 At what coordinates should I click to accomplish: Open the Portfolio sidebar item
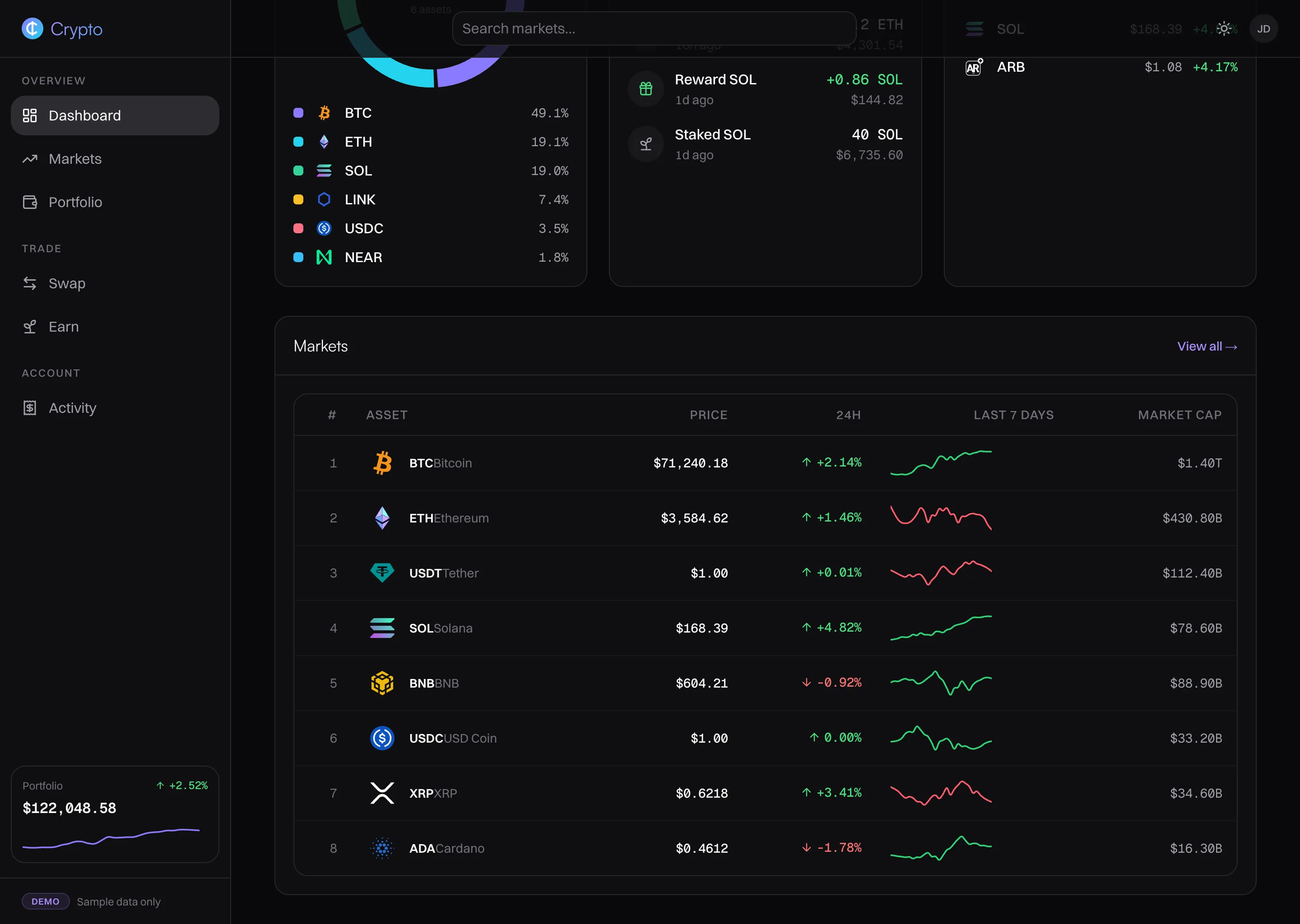115,202
